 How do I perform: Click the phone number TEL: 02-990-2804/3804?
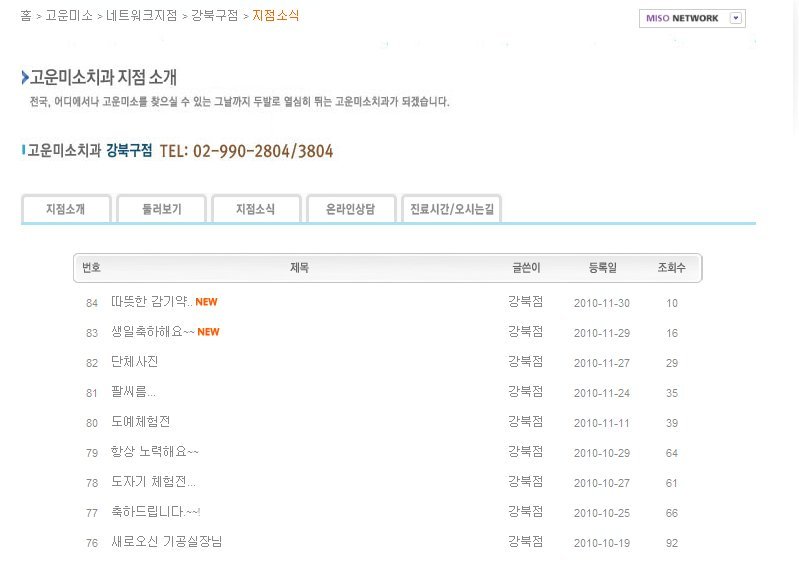tap(247, 151)
